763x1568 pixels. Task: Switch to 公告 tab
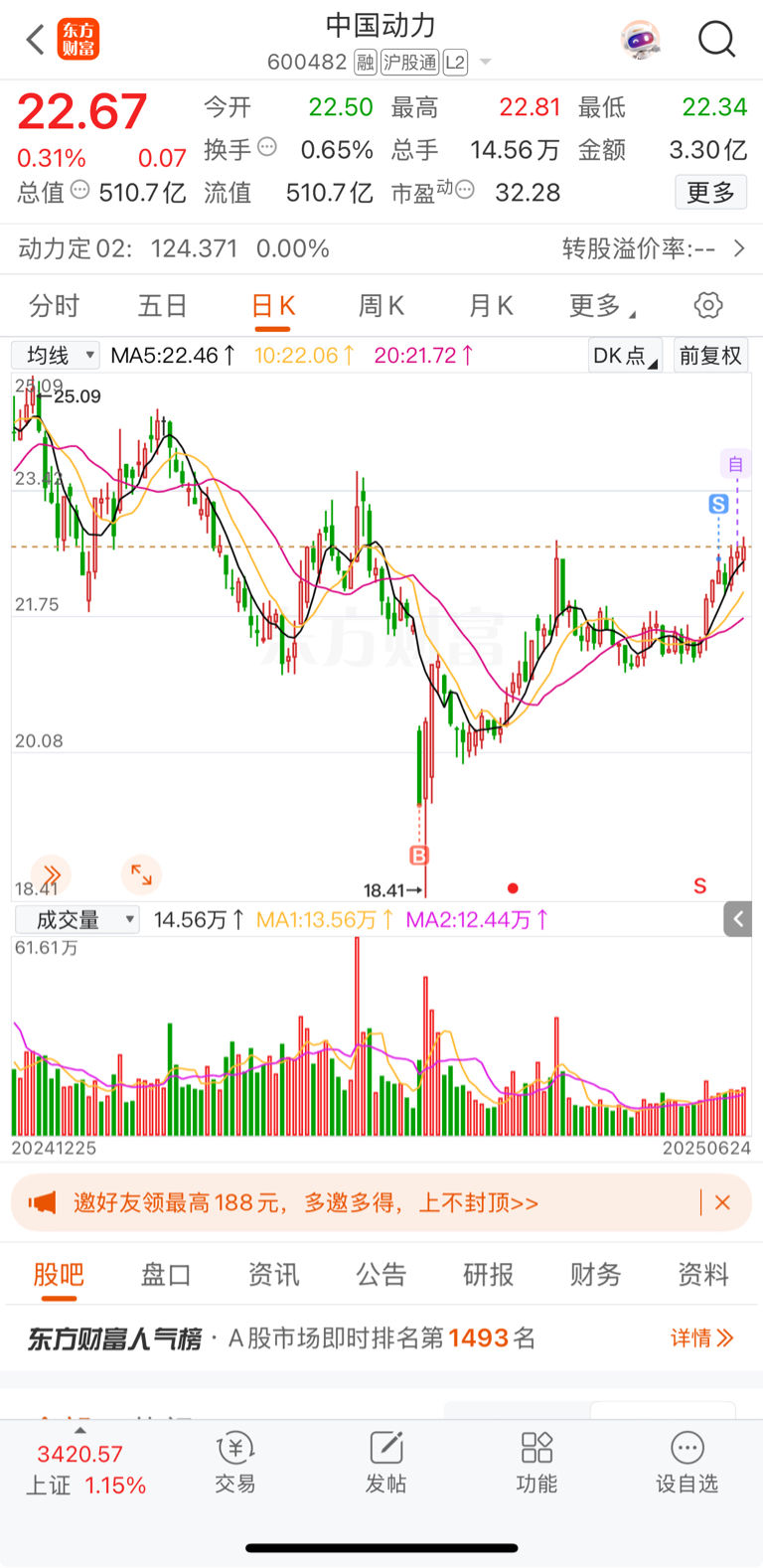381,1275
